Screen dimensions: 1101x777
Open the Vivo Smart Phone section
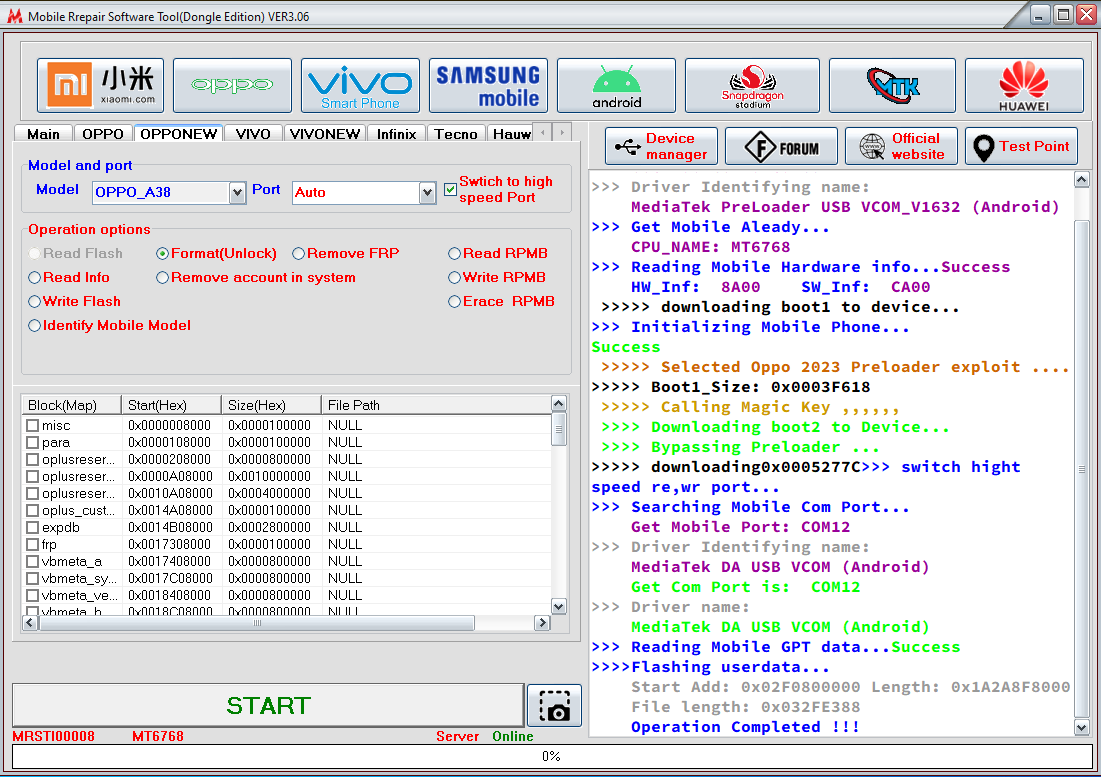[x=360, y=86]
